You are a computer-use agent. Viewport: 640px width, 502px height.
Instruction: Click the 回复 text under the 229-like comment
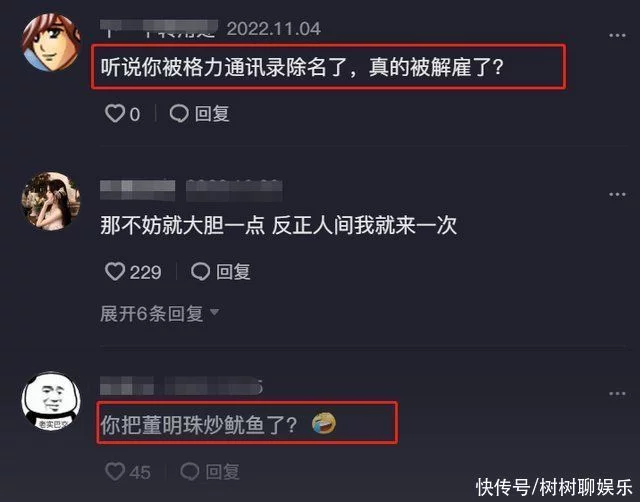tap(233, 272)
